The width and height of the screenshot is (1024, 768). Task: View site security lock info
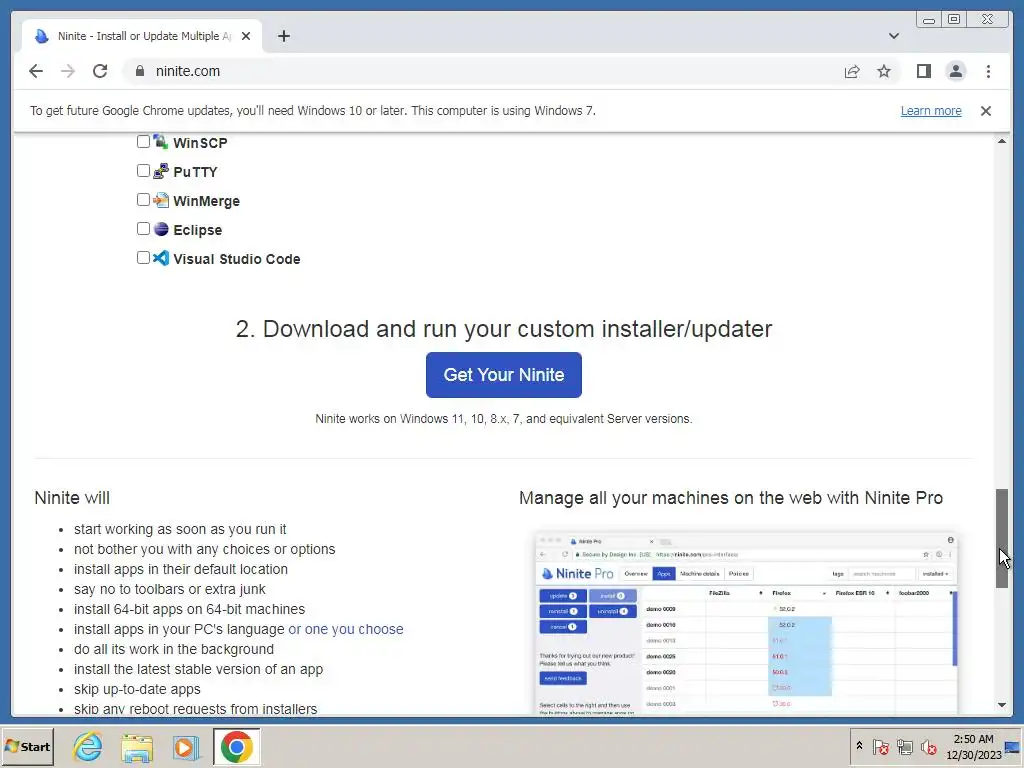tap(140, 71)
